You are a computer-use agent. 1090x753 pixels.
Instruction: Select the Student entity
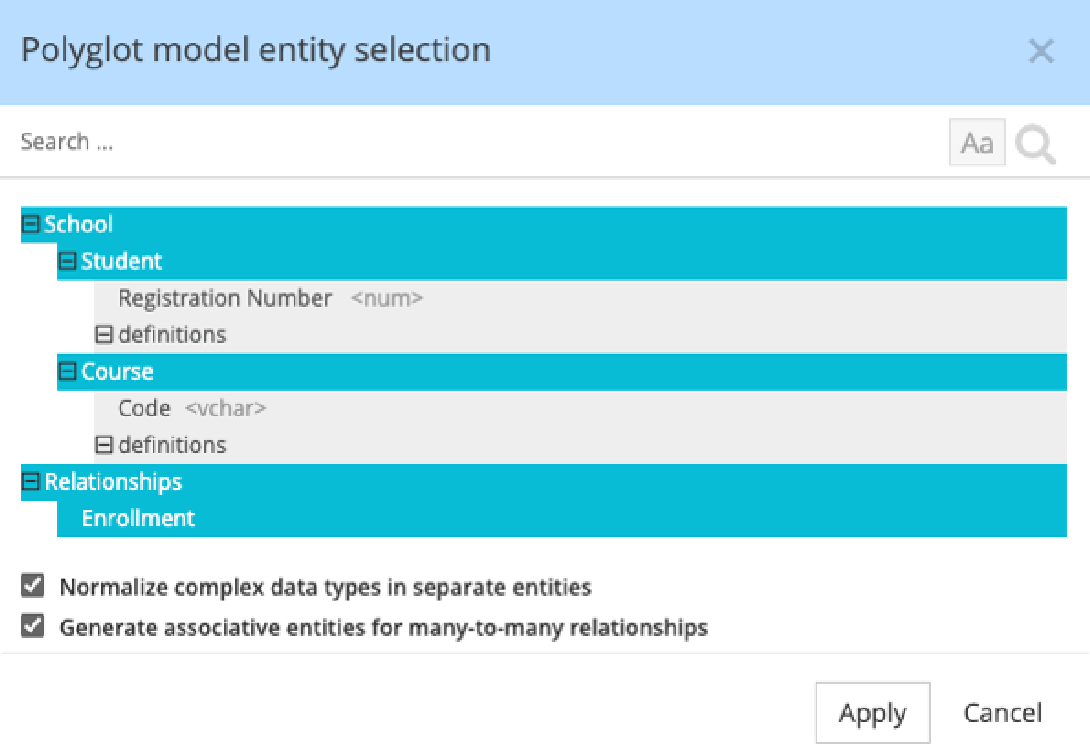(121, 261)
